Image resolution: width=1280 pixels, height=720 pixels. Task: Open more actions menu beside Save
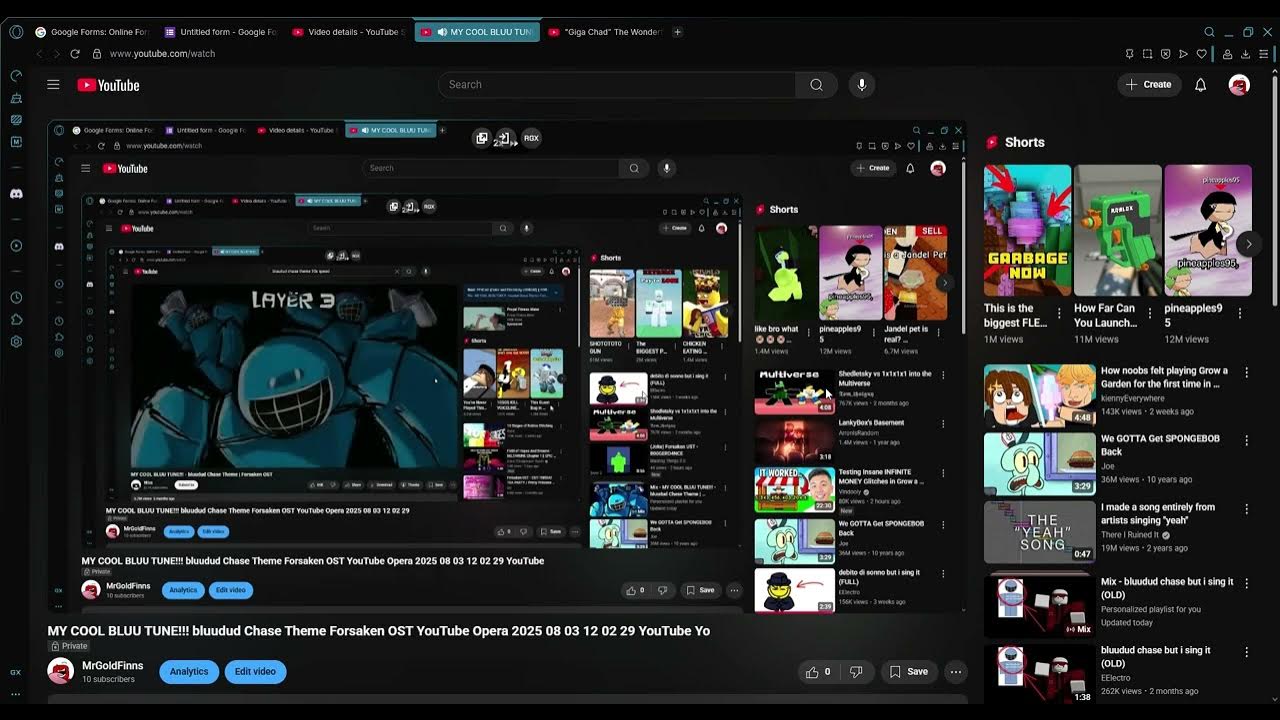click(x=956, y=672)
